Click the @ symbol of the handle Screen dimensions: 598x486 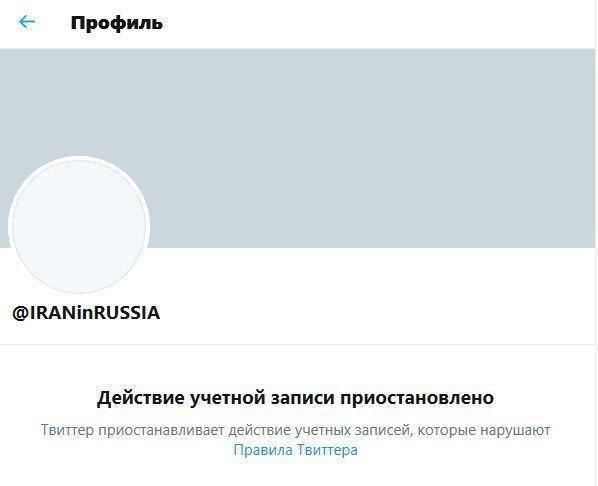[19, 313]
